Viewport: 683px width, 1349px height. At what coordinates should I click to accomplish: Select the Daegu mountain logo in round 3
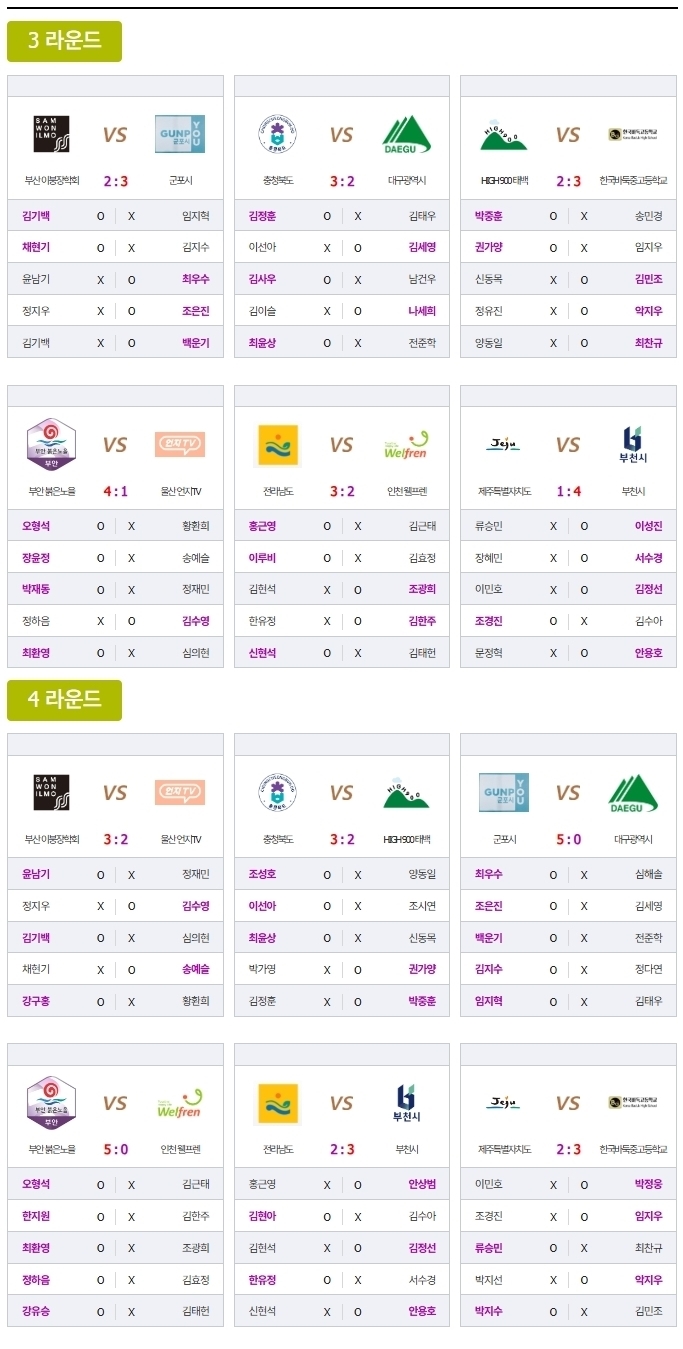(x=406, y=134)
